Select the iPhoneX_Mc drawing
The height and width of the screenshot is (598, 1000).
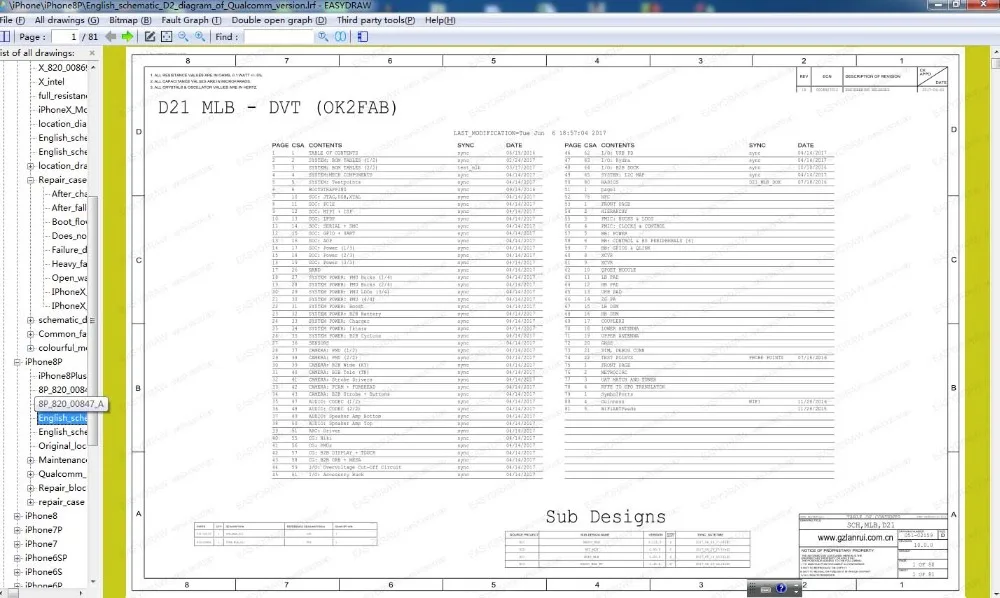tap(62, 110)
